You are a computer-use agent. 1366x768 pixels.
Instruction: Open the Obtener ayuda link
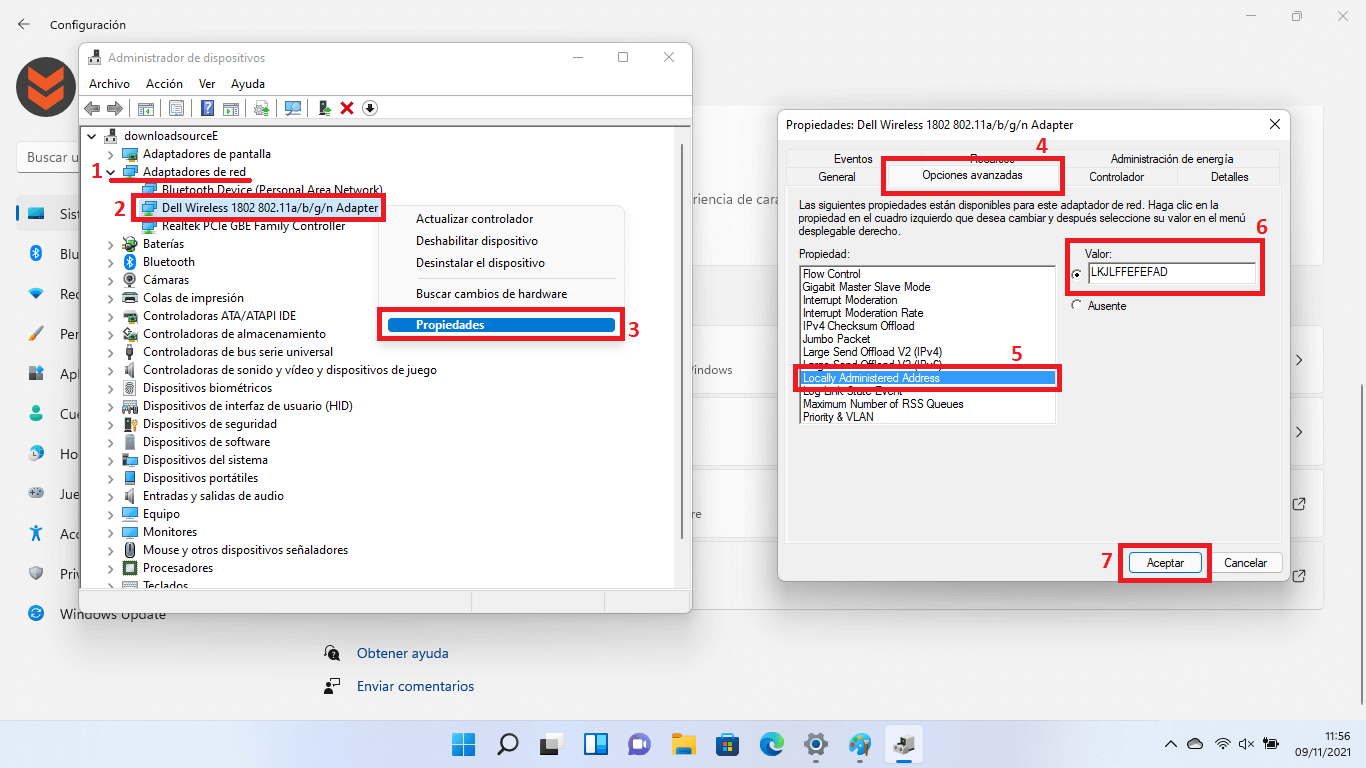402,653
